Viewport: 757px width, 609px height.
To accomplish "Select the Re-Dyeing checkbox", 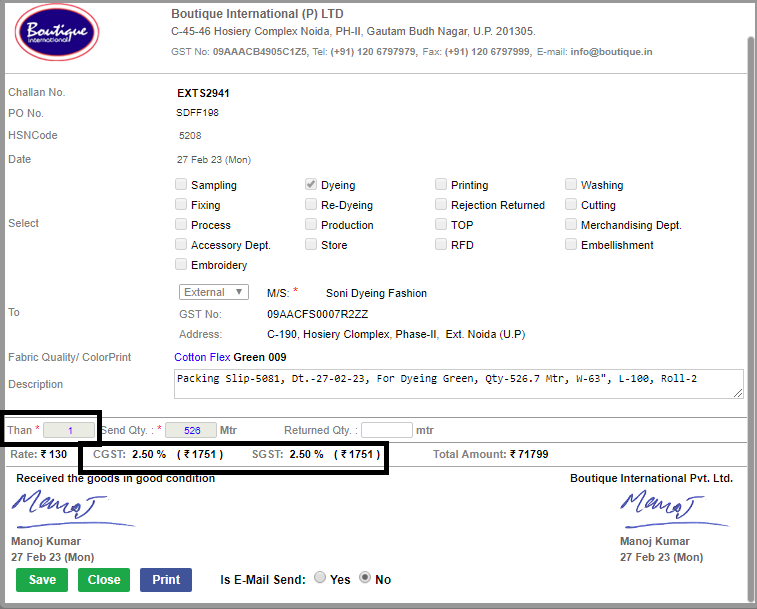I will pyautogui.click(x=311, y=204).
